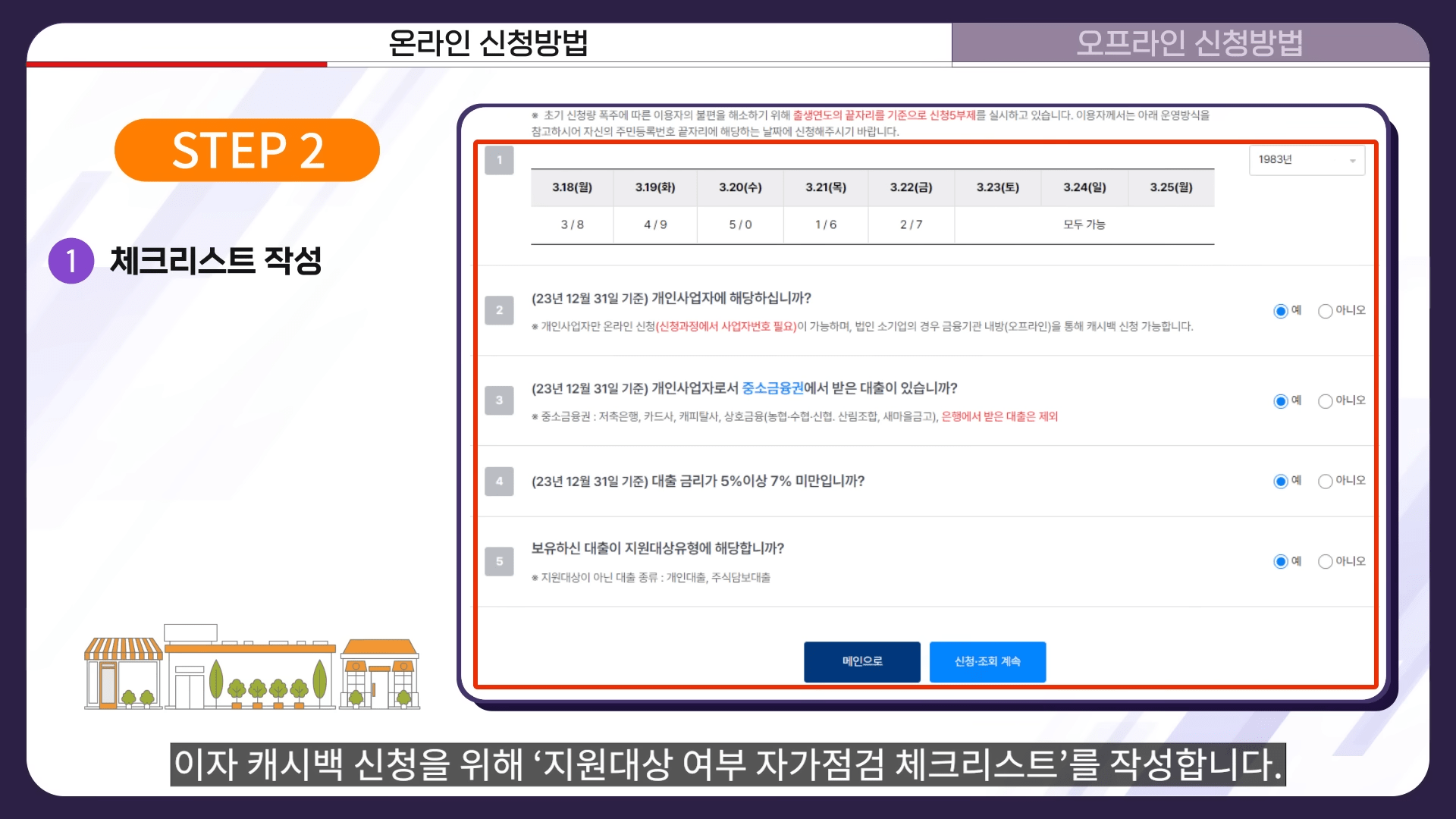Click the gray number 1 question badge
The width and height of the screenshot is (1456, 819).
coord(499,160)
